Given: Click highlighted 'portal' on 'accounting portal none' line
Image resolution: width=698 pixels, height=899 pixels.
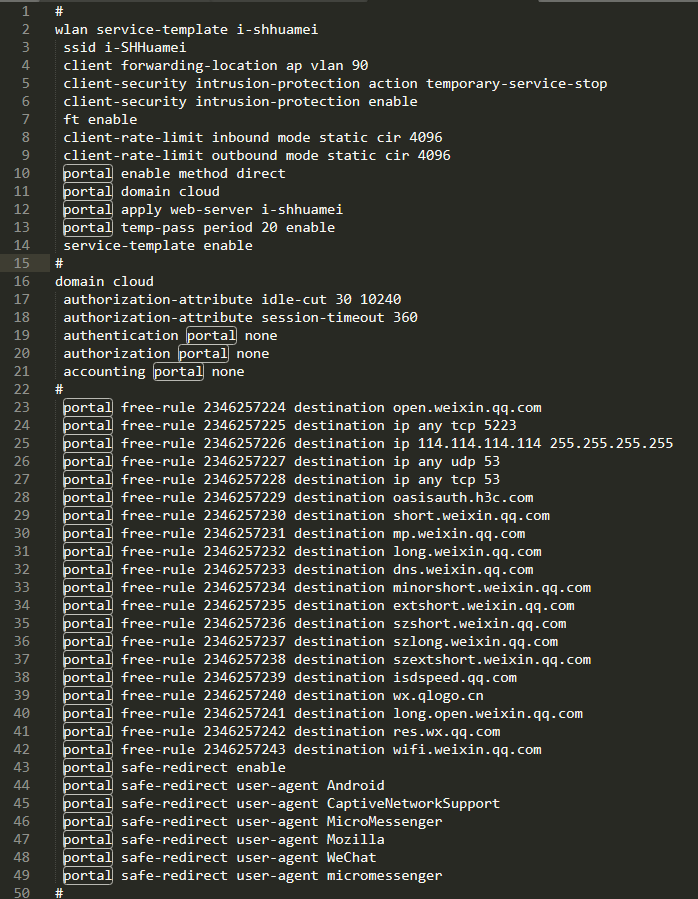Looking at the screenshot, I should (178, 372).
